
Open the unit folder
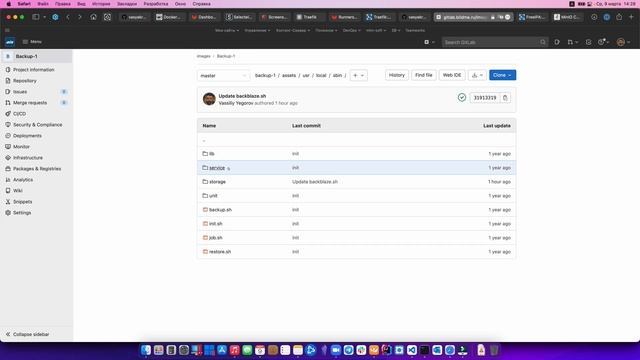(x=213, y=196)
